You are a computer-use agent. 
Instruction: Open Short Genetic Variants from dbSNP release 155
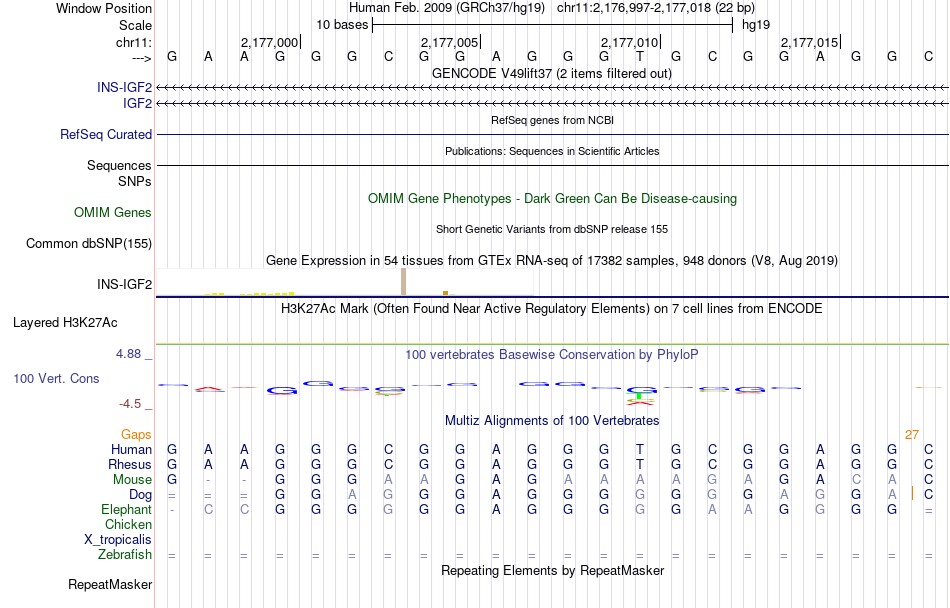[552, 229]
